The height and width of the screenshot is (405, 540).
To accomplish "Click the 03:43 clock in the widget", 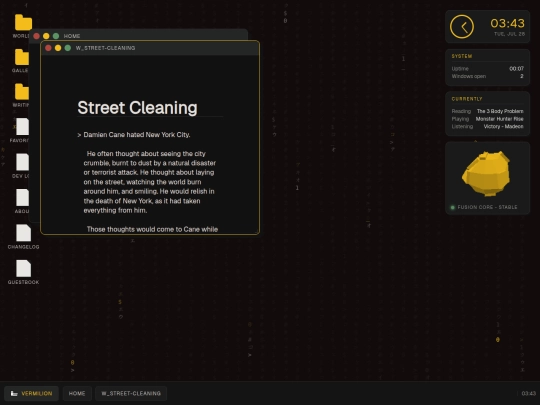I will [x=507, y=23].
